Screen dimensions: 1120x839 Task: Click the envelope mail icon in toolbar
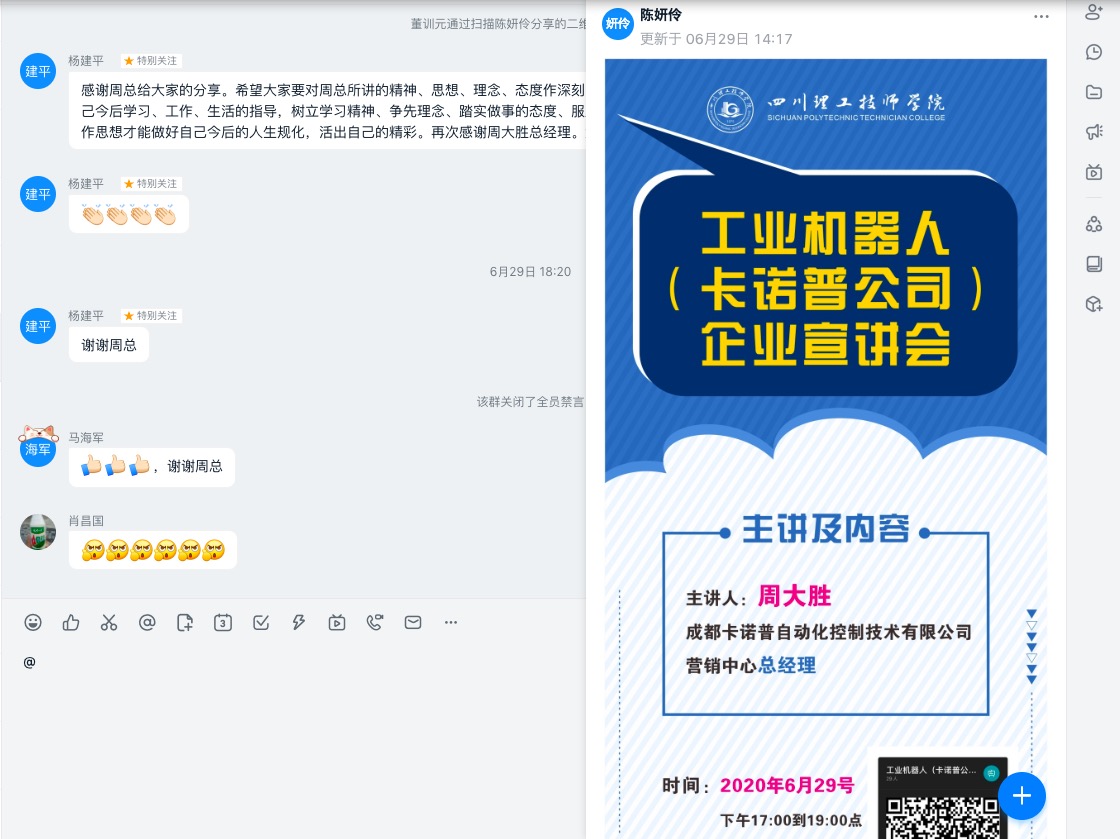[x=413, y=623]
